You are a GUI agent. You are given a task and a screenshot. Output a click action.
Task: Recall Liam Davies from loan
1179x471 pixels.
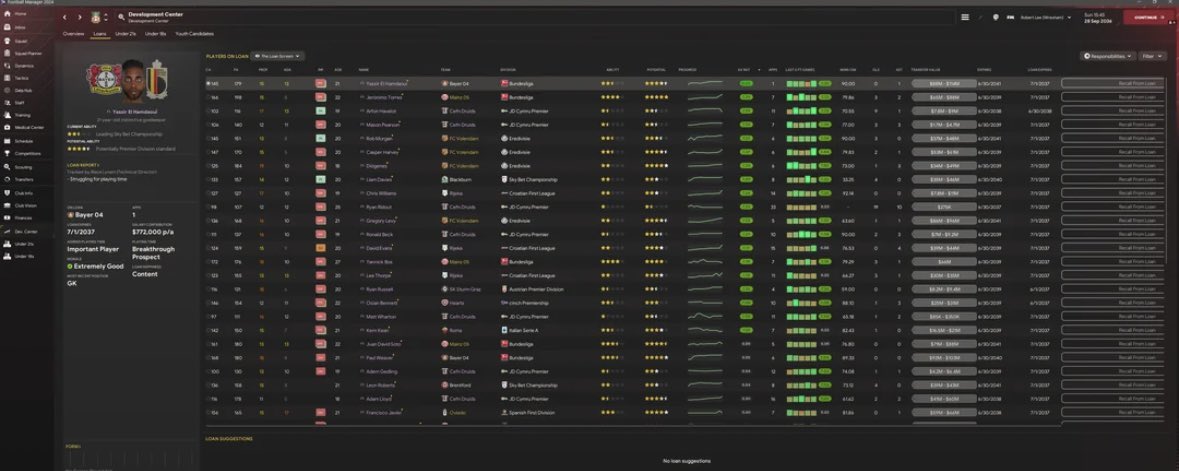(x=1114, y=180)
